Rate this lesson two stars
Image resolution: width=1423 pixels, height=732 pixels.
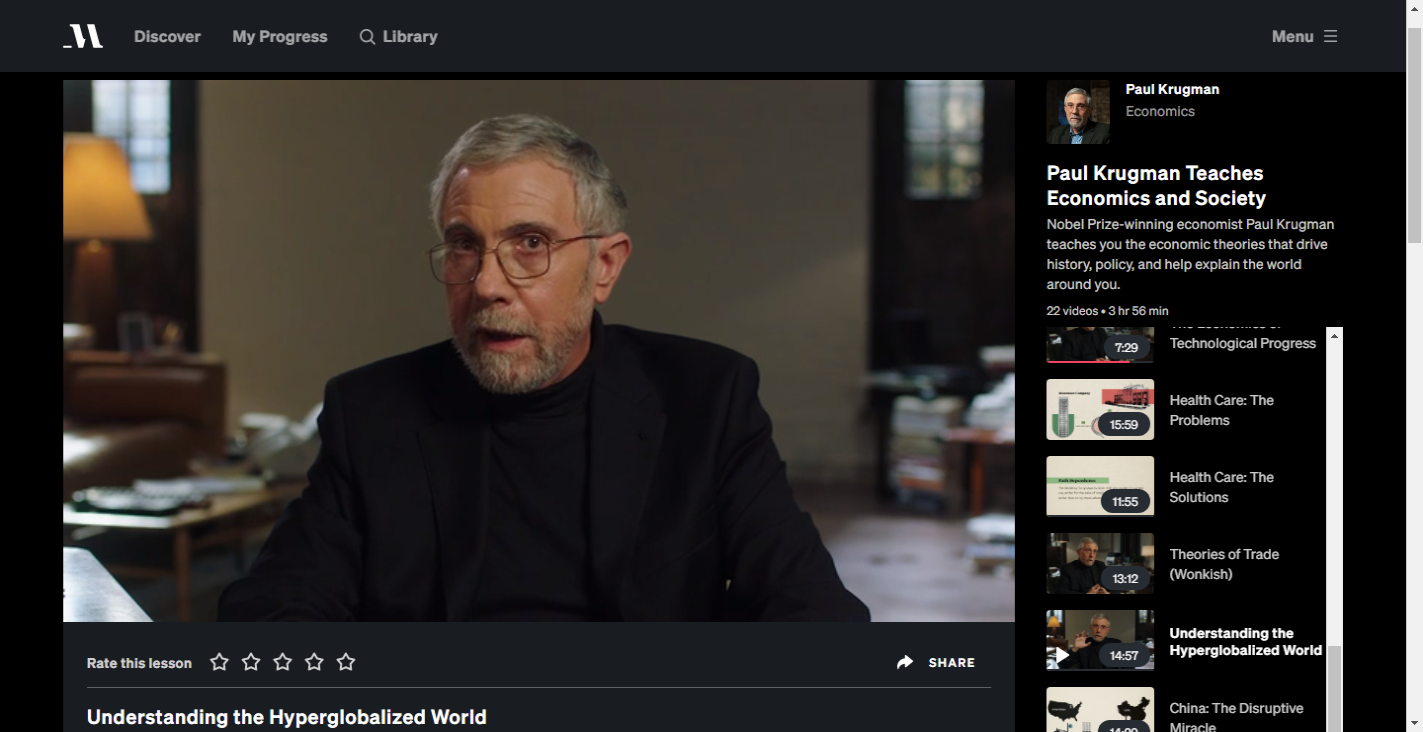(251, 662)
